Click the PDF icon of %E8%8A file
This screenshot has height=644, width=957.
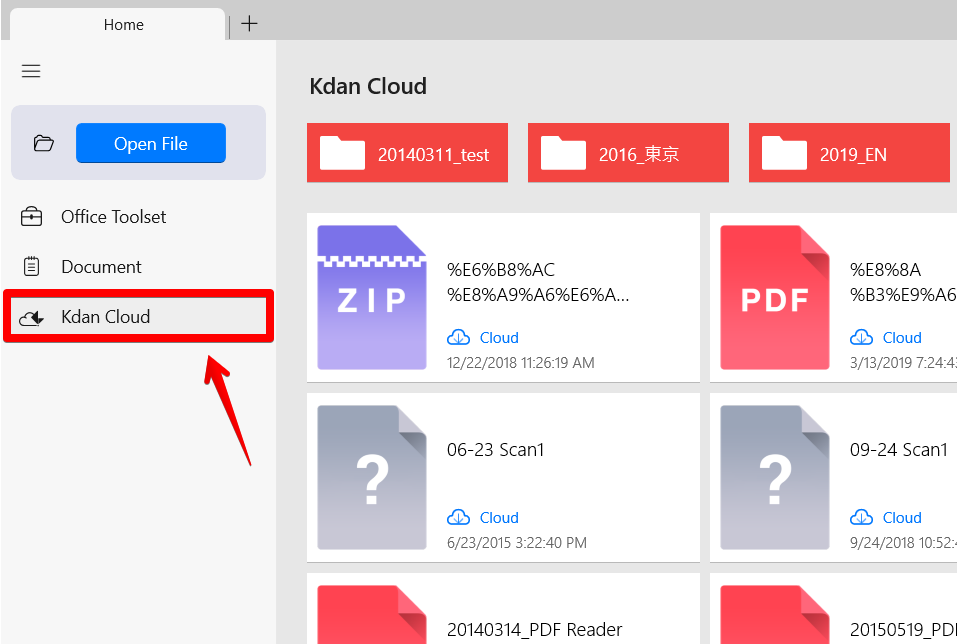point(775,297)
